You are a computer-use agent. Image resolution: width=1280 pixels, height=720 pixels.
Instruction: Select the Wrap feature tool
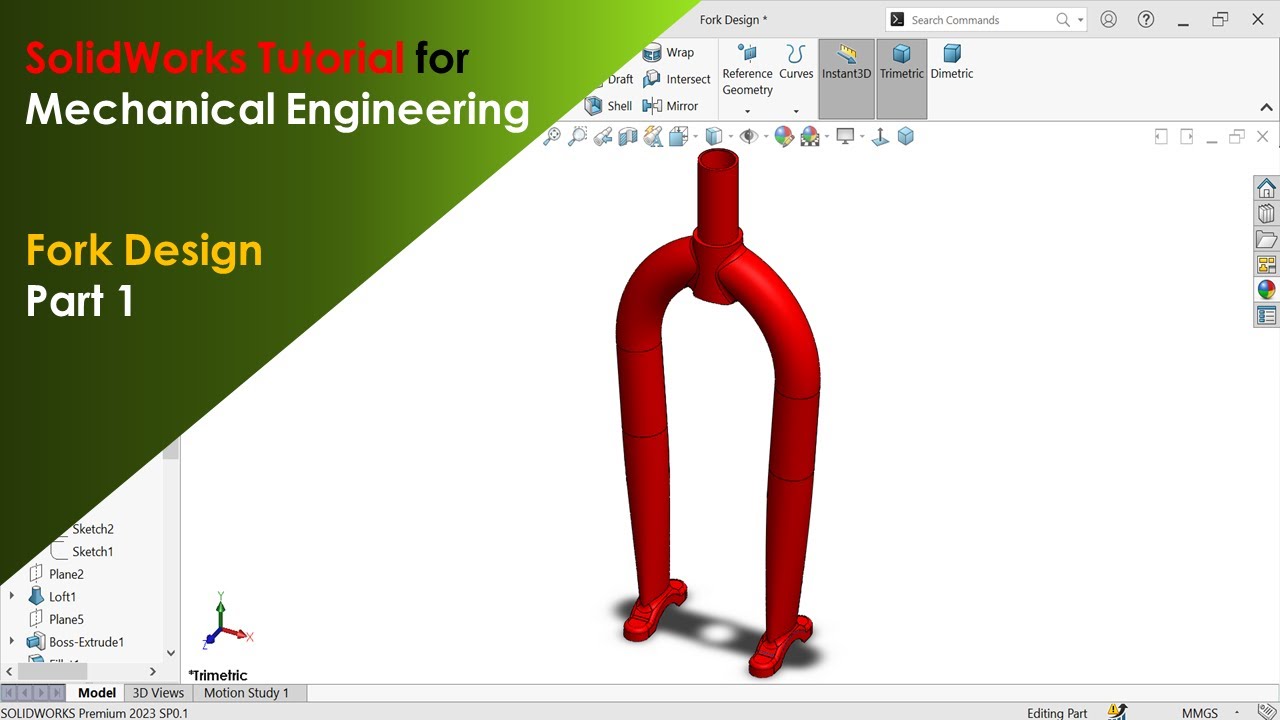[668, 52]
